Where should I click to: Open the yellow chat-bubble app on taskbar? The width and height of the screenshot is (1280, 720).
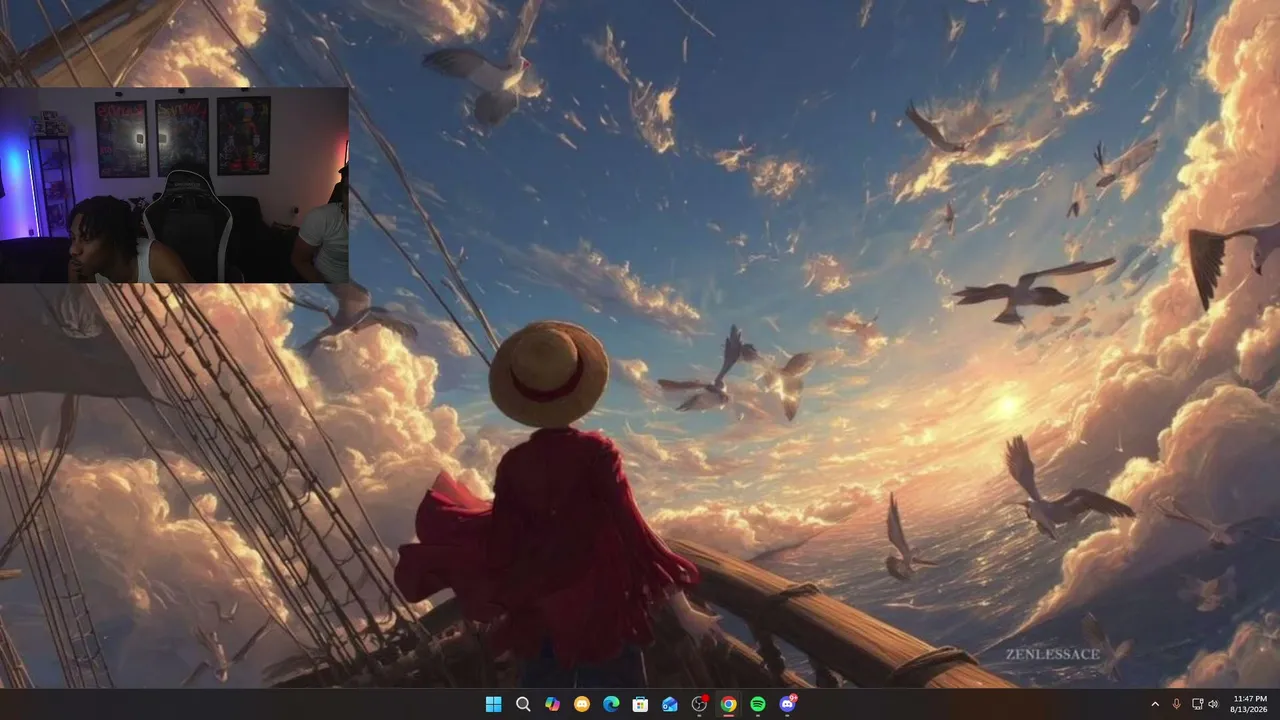point(582,704)
